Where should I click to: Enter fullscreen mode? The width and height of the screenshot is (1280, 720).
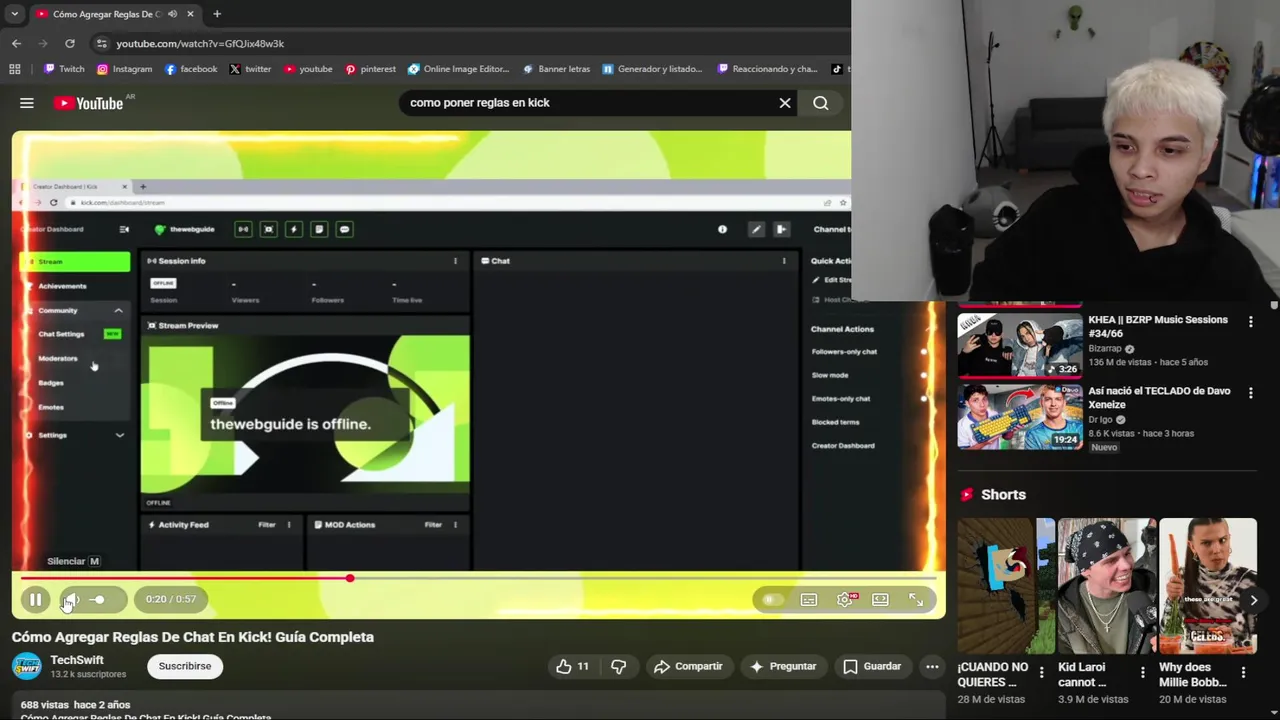tap(915, 599)
